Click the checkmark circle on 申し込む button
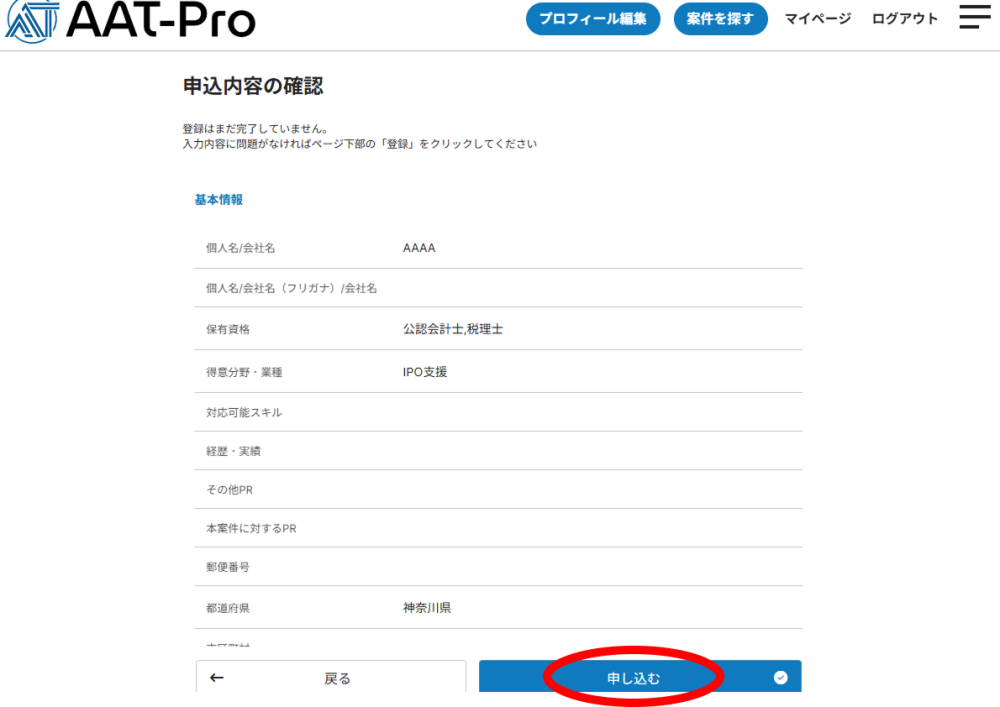The image size is (1000, 707). (x=780, y=677)
